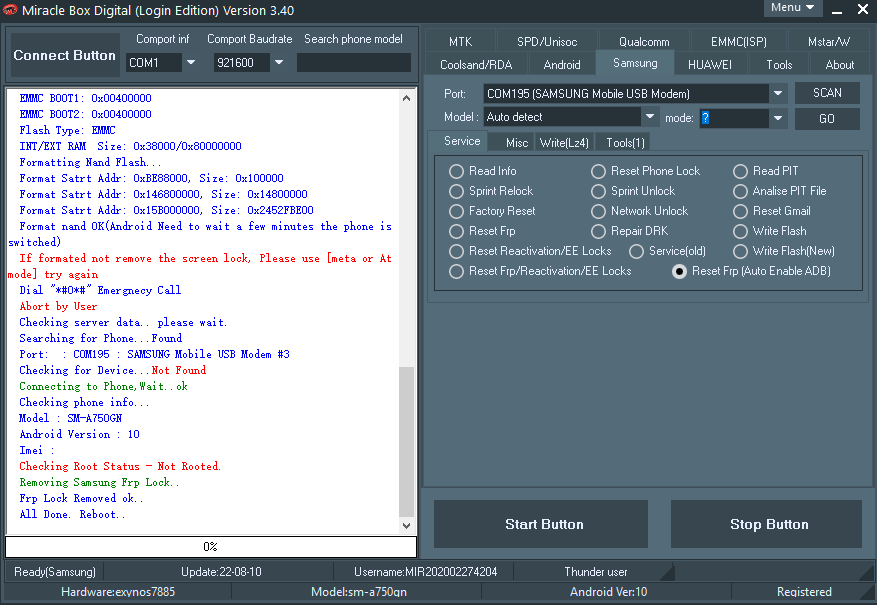Select the Tools(1) sub-tab
Image resolution: width=877 pixels, height=605 pixels.
[x=625, y=143]
